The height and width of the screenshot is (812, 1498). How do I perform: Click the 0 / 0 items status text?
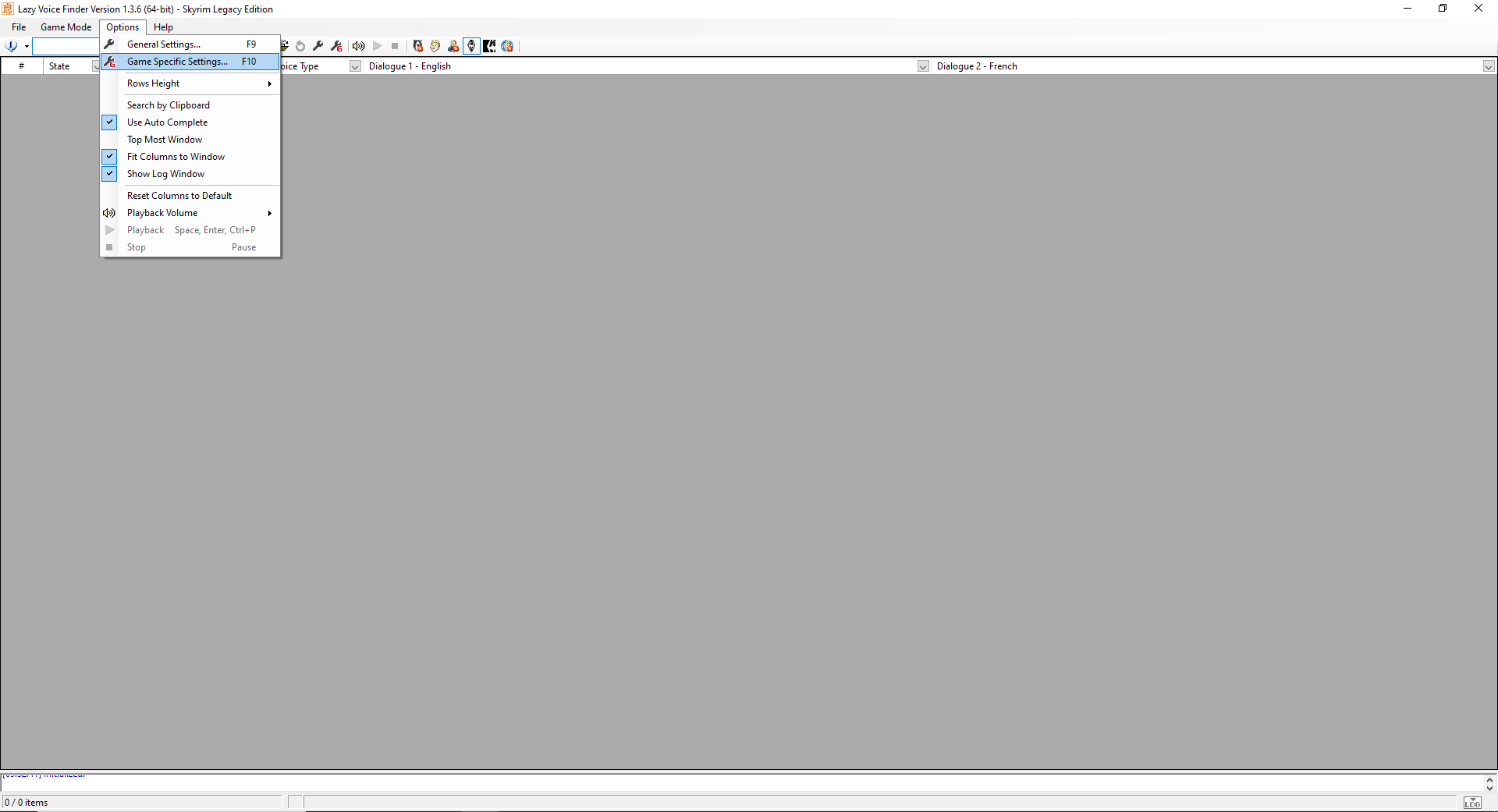click(x=26, y=803)
